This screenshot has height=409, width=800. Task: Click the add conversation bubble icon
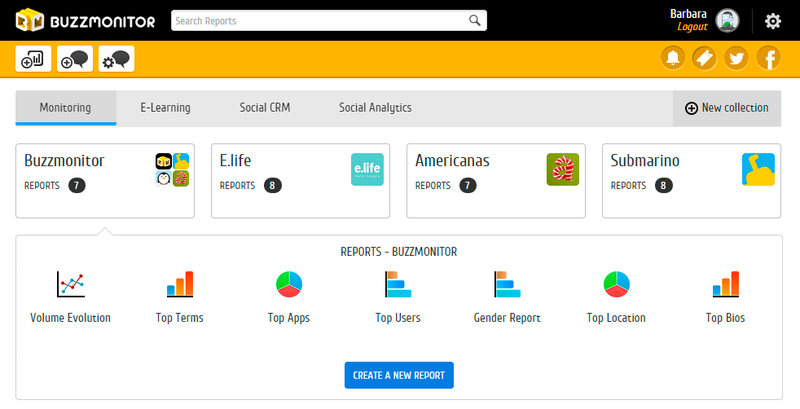[75, 59]
